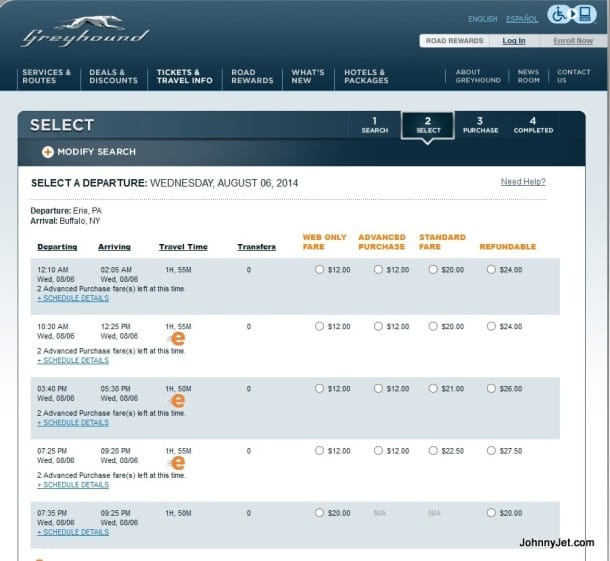Expand Schedule Details for 03:40 PM trip

click(73, 423)
